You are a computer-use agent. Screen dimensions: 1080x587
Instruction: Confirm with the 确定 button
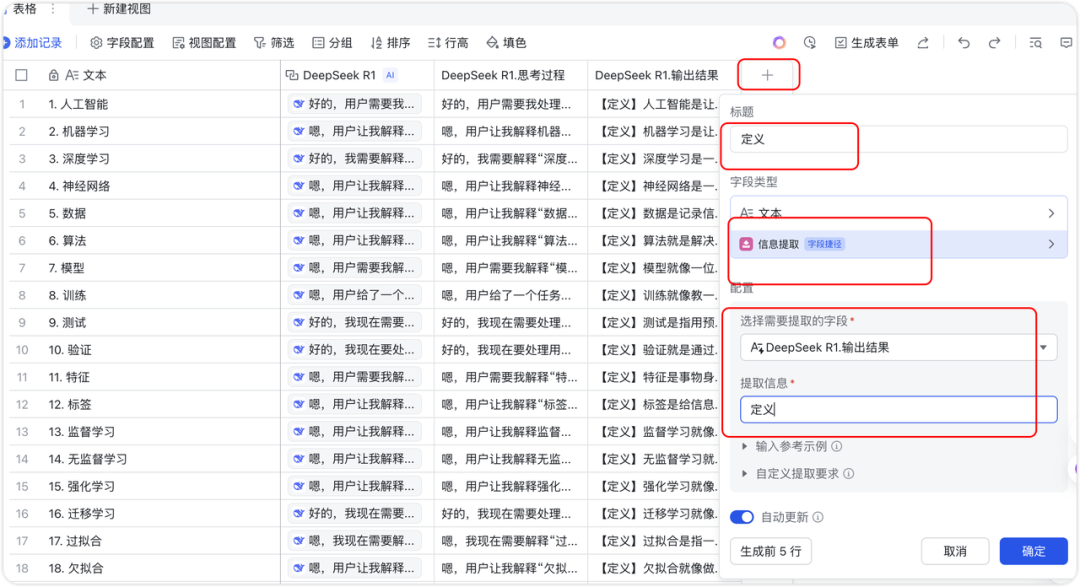pos(1033,551)
